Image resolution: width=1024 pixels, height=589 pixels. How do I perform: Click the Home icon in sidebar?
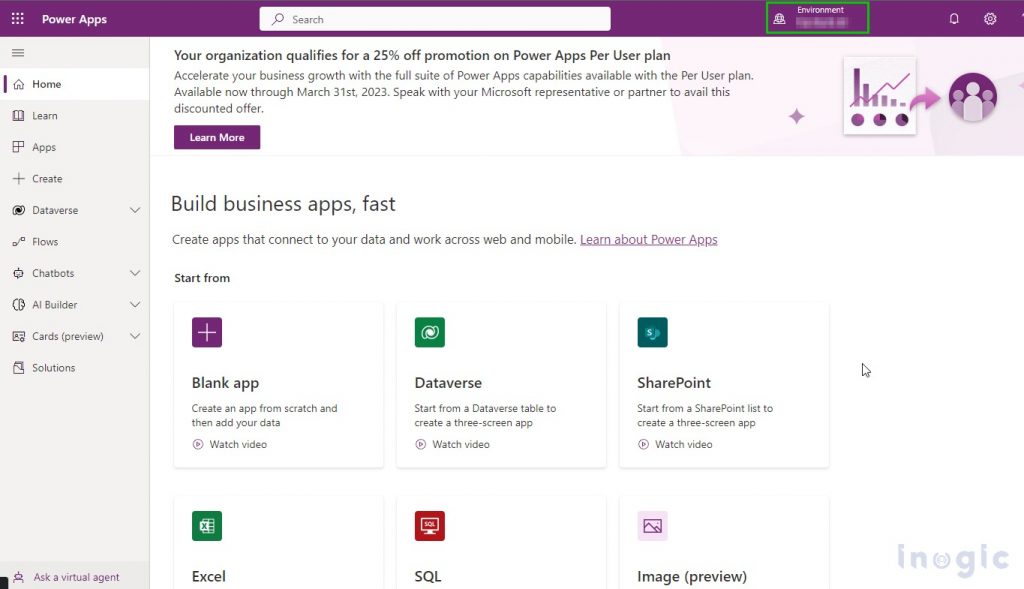coord(19,84)
